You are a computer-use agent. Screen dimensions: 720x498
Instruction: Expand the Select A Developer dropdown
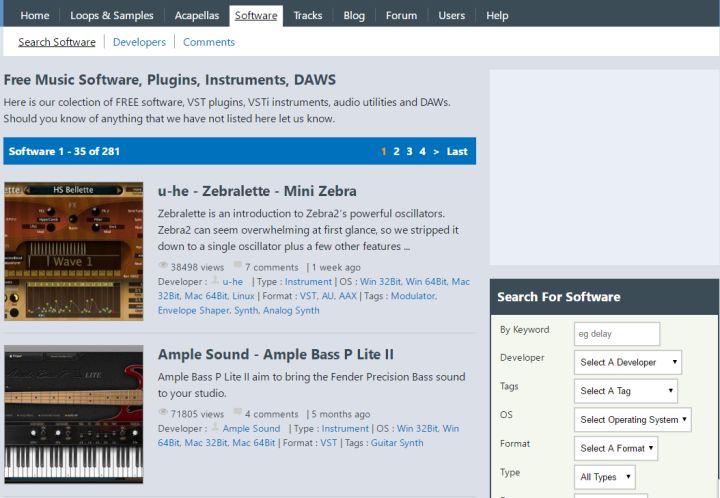point(629,362)
